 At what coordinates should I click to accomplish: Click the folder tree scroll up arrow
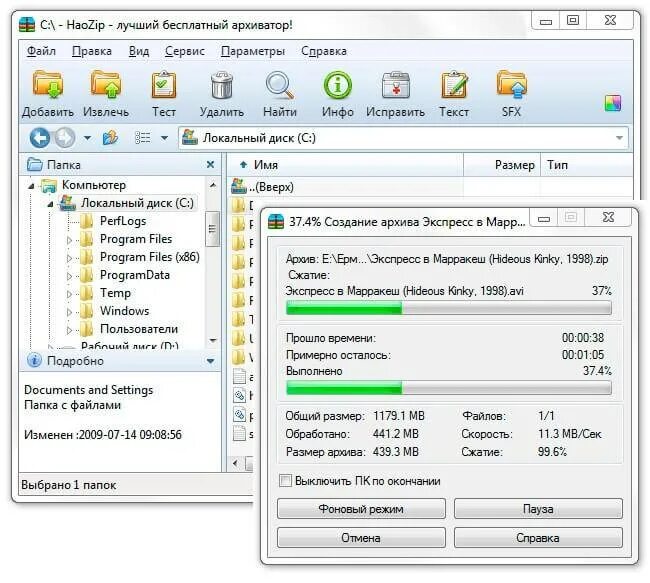click(213, 185)
